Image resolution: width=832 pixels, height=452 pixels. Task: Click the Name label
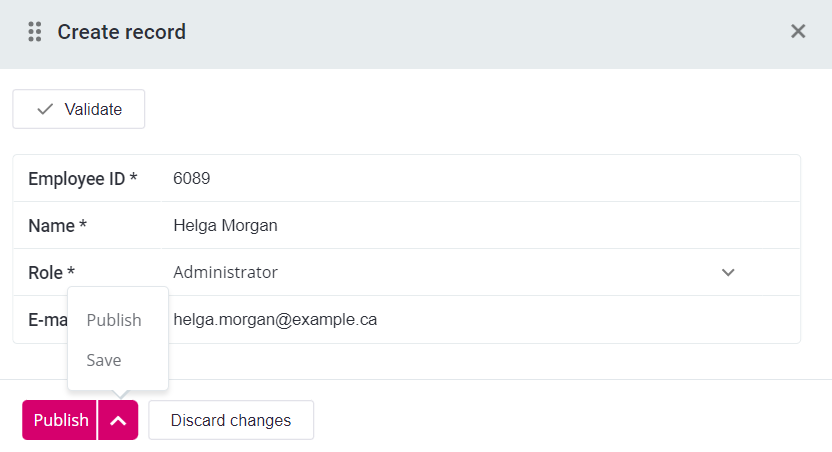[57, 226]
